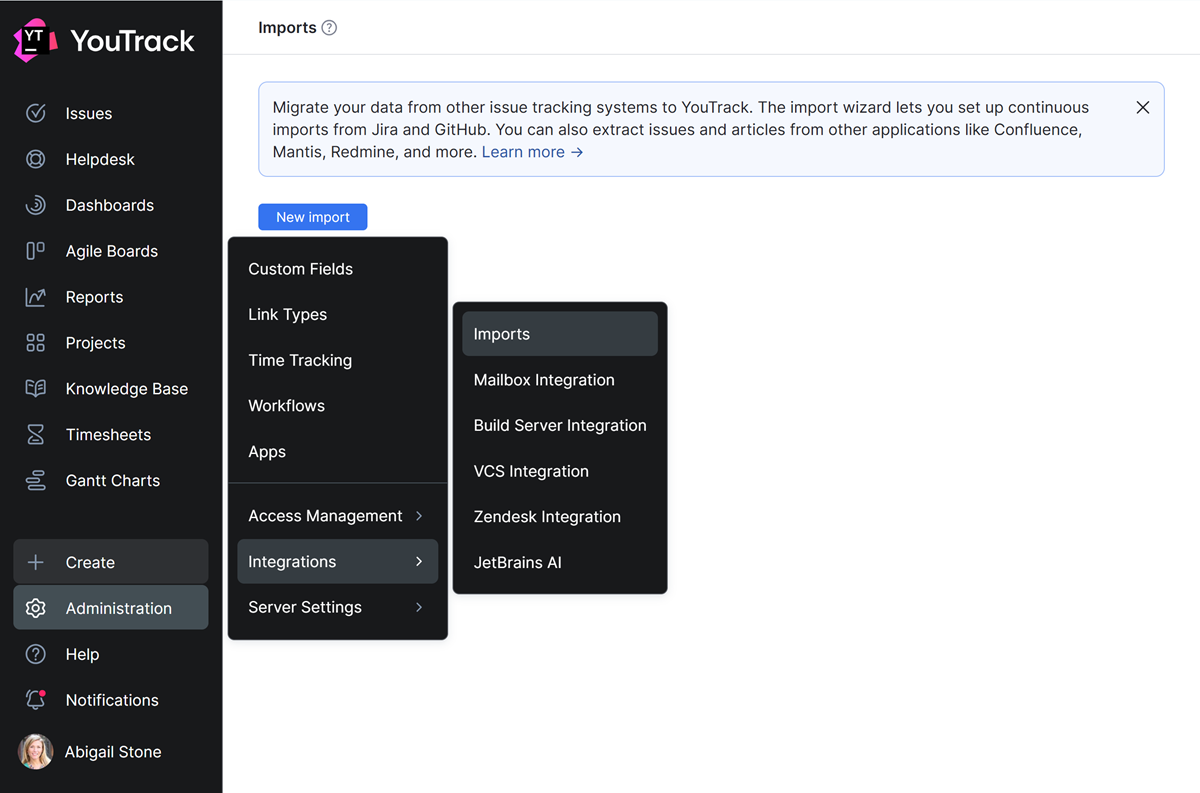The height and width of the screenshot is (793, 1200).
Task: Click the Timesheets hourglass icon
Action: pyautogui.click(x=36, y=435)
